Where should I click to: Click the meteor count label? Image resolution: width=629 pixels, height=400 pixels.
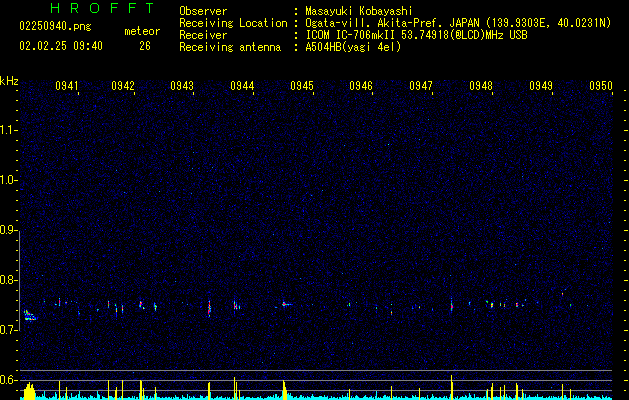pos(142,31)
